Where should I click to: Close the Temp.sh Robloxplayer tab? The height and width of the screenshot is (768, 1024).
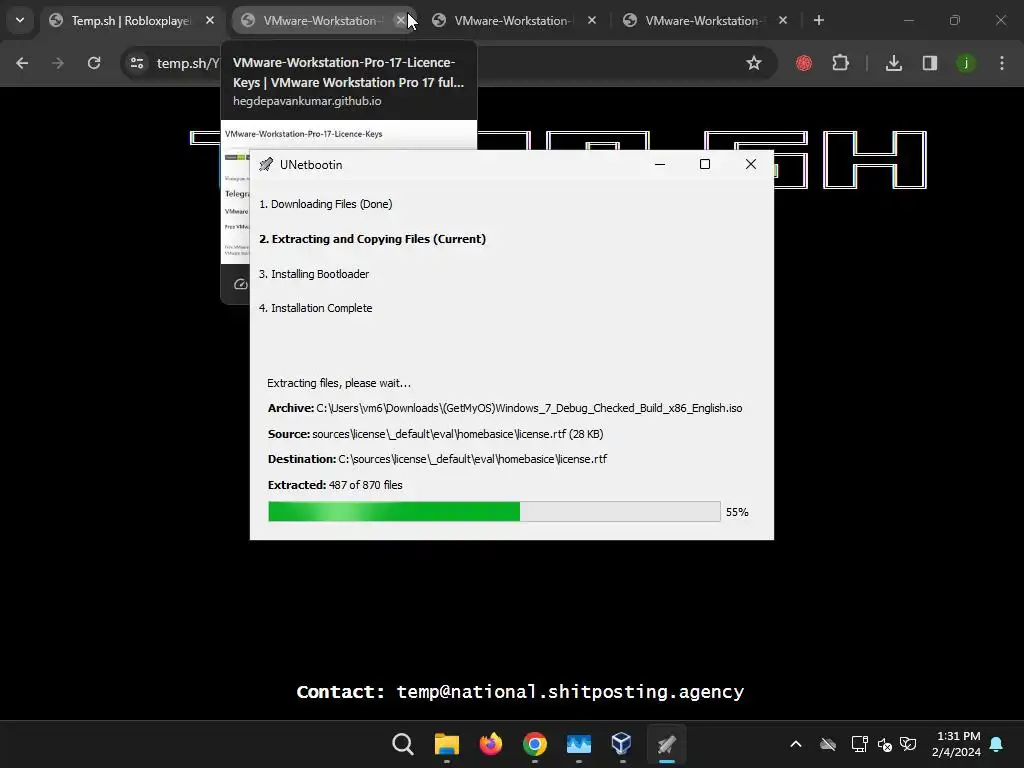point(210,21)
